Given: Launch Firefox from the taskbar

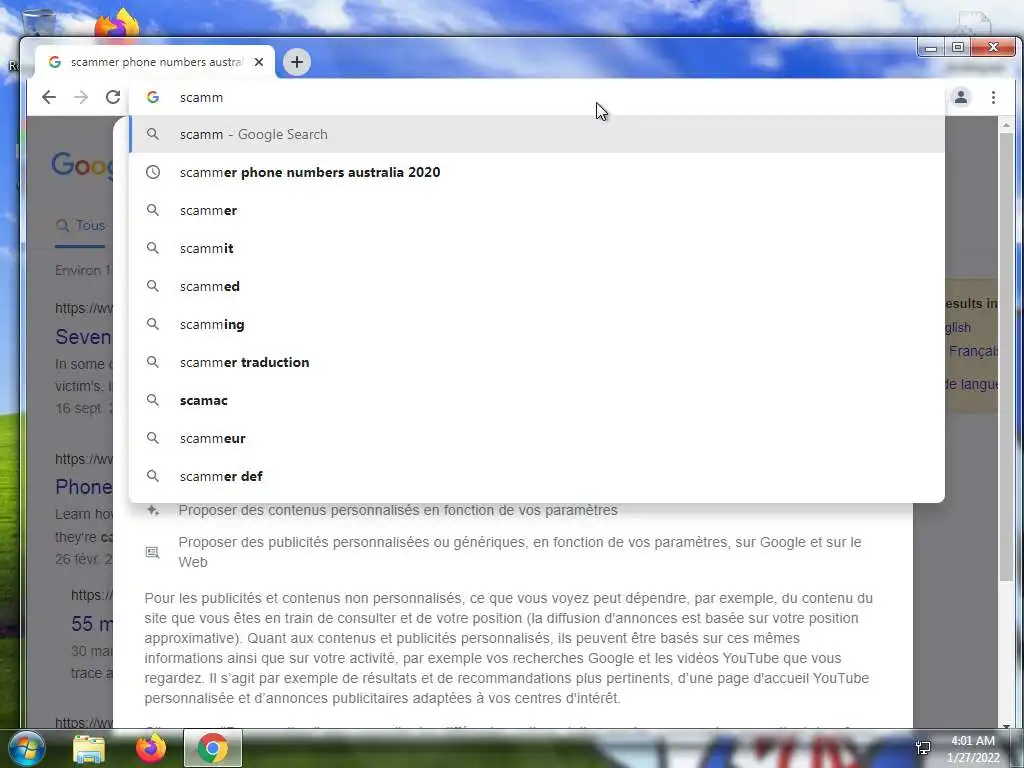Looking at the screenshot, I should [x=151, y=748].
